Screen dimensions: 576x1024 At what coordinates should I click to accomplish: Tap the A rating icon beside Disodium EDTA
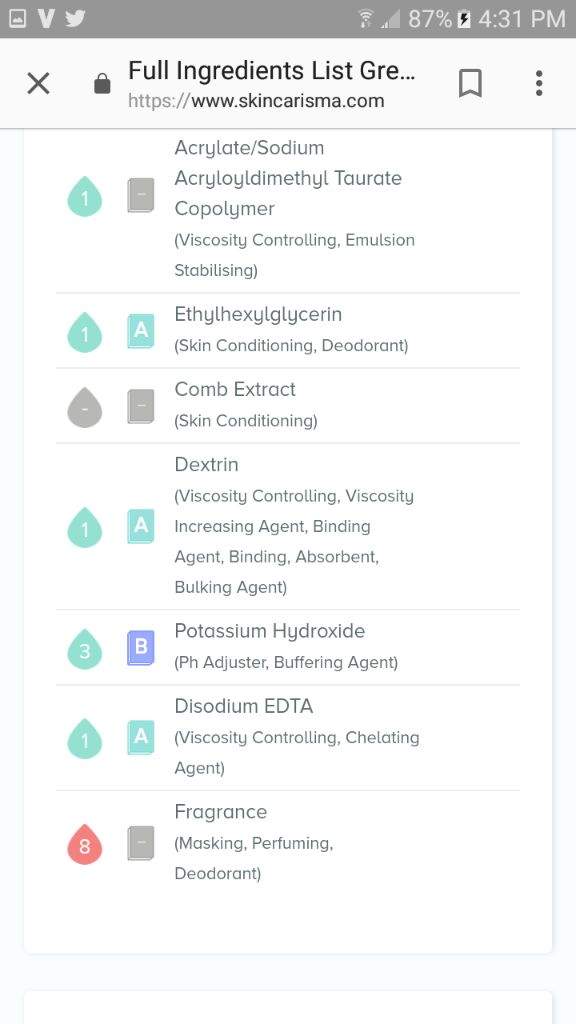(141, 737)
